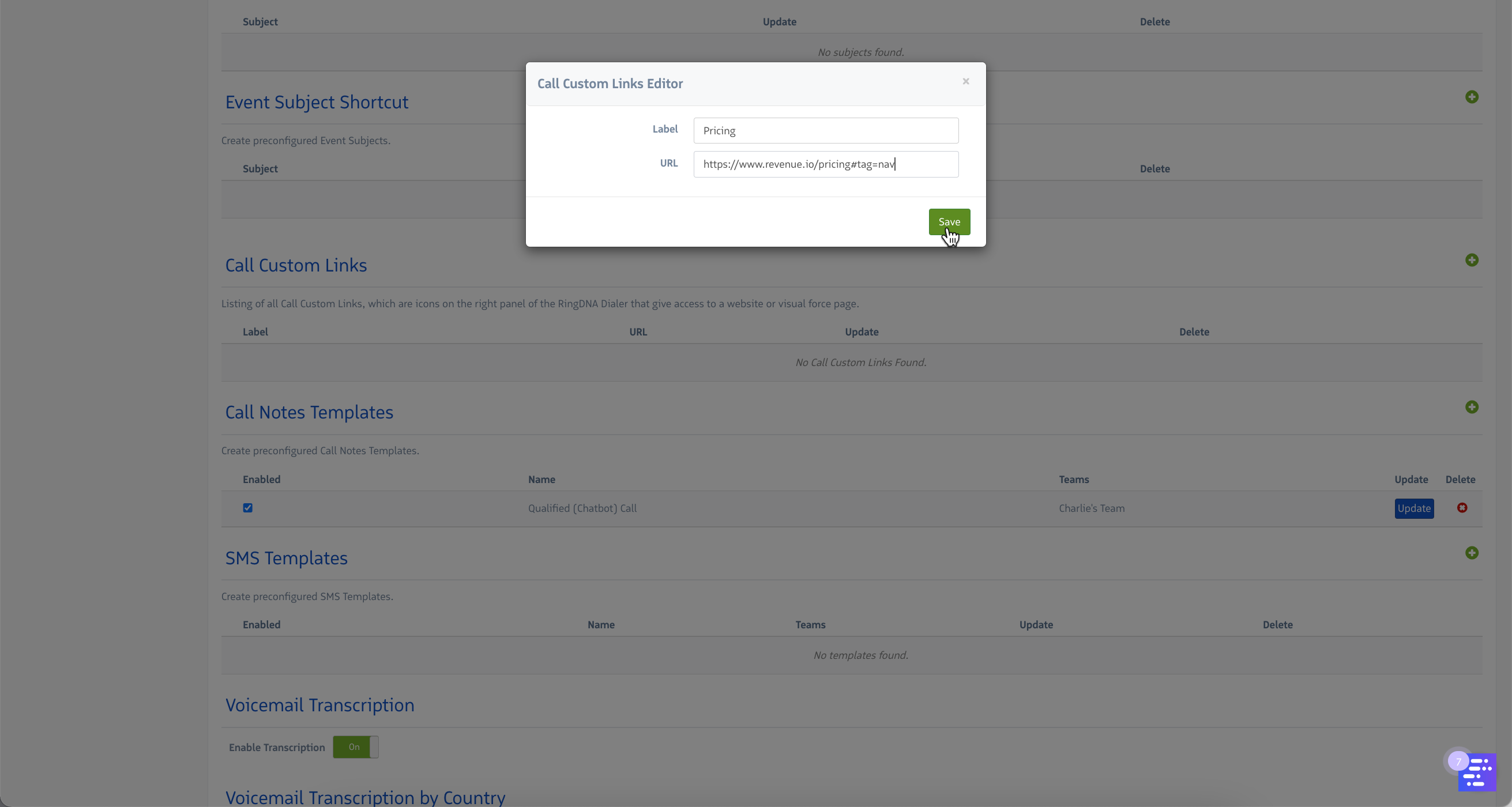Update the Qualified (Chatbot) Call template

tap(1413, 508)
